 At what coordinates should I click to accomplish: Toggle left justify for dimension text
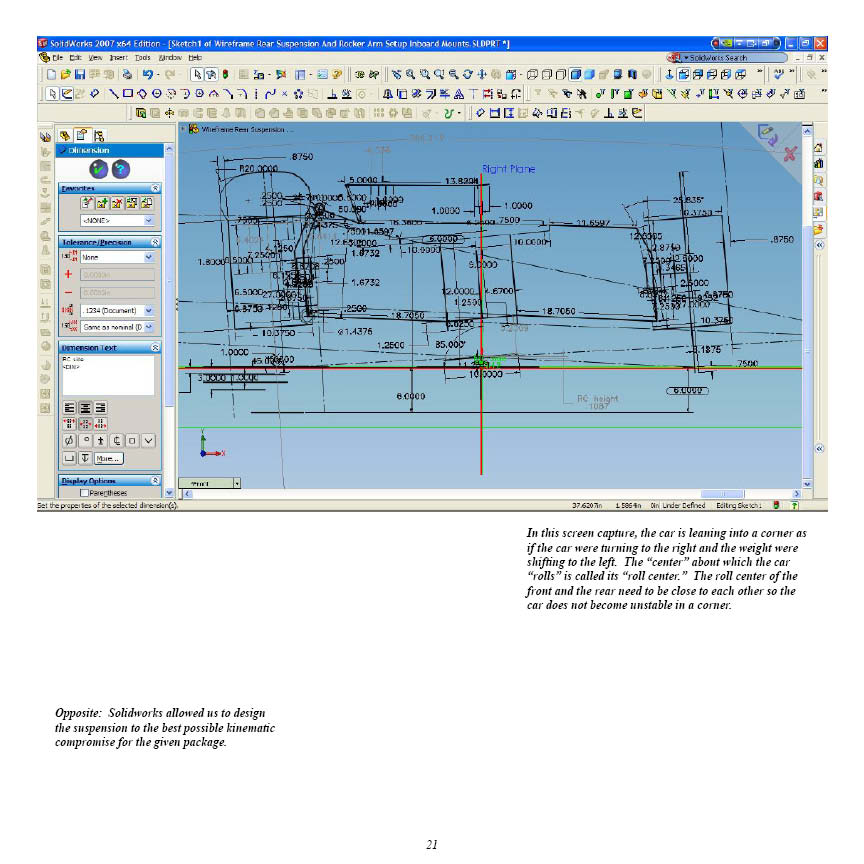tap(69, 407)
